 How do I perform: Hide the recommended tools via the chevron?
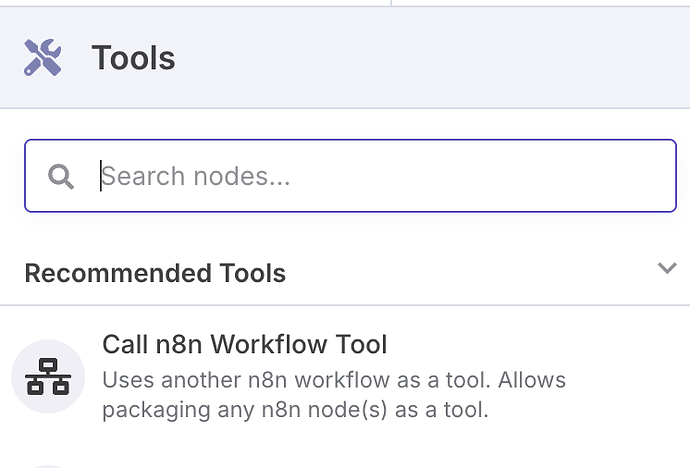point(667,268)
